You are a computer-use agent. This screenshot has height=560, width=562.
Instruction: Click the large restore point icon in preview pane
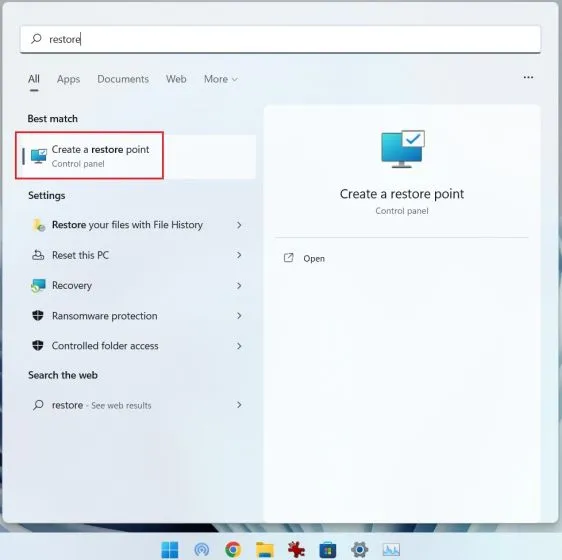coord(403,149)
